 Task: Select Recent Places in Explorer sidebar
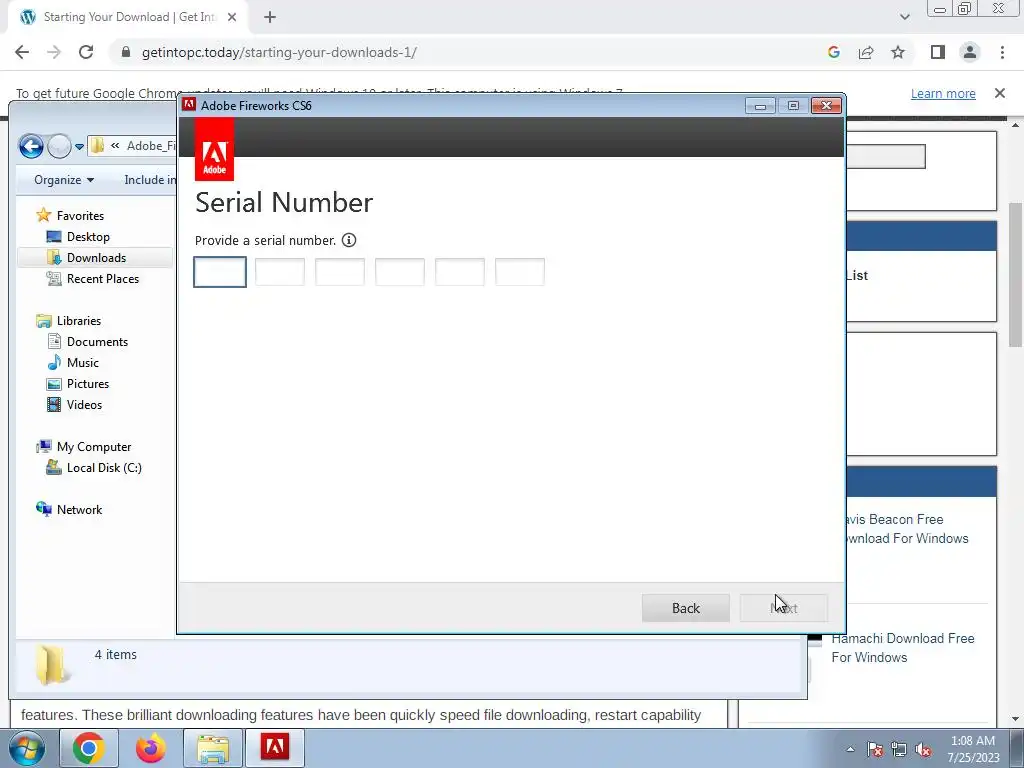102,279
